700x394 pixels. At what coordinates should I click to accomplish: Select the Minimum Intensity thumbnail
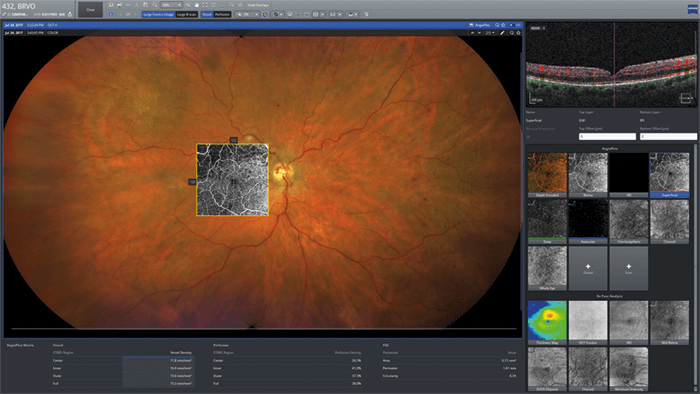coord(629,369)
